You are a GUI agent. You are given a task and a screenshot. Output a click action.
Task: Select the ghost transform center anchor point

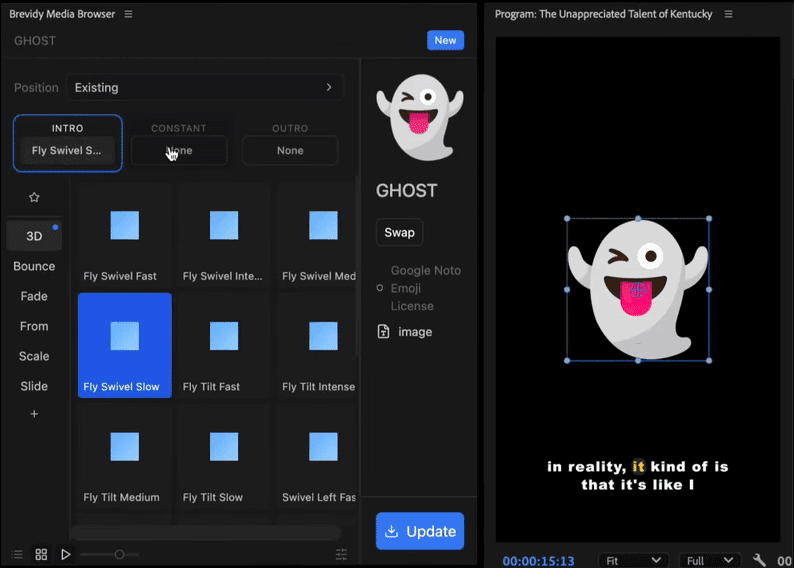click(638, 290)
